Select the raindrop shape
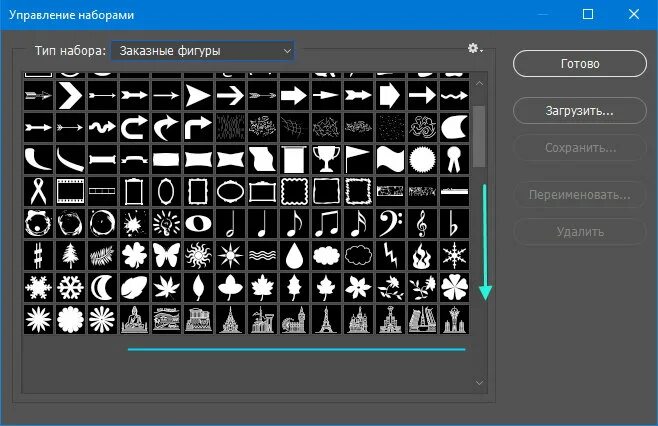 point(294,256)
